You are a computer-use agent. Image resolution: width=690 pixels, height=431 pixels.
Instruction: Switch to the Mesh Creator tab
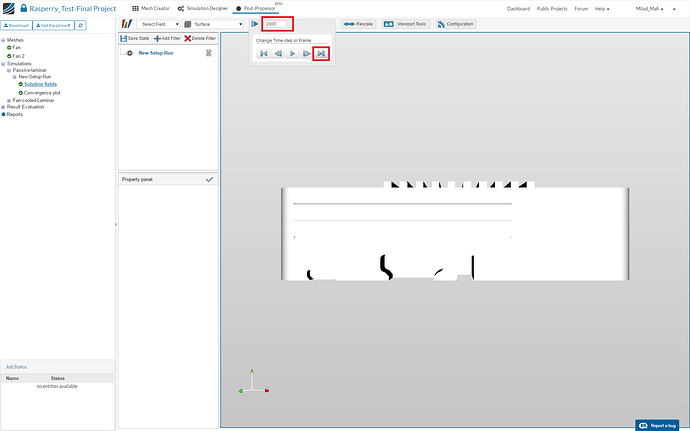[150, 8]
